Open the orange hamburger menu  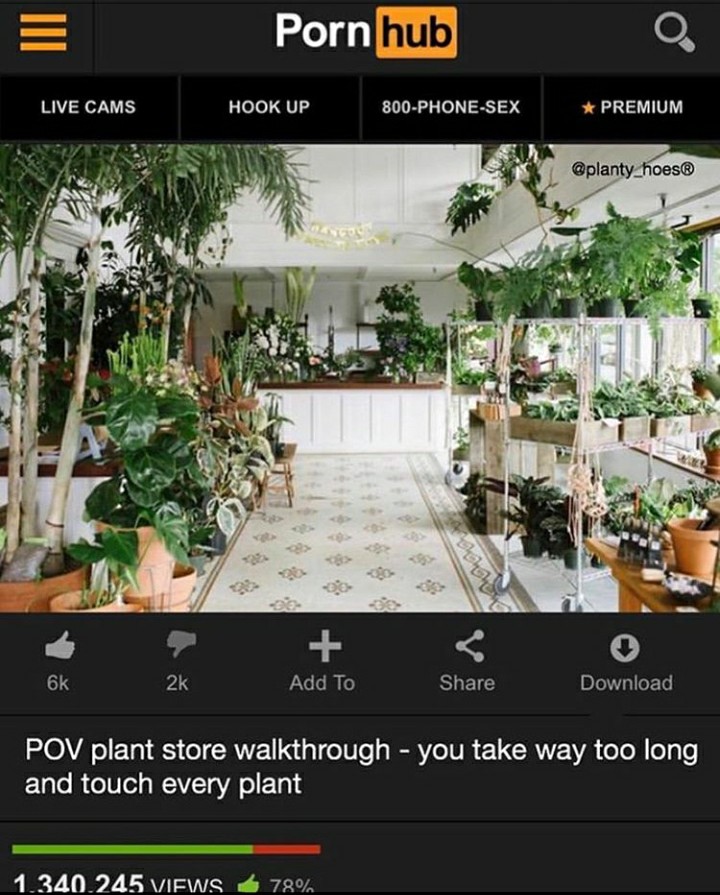coord(43,32)
